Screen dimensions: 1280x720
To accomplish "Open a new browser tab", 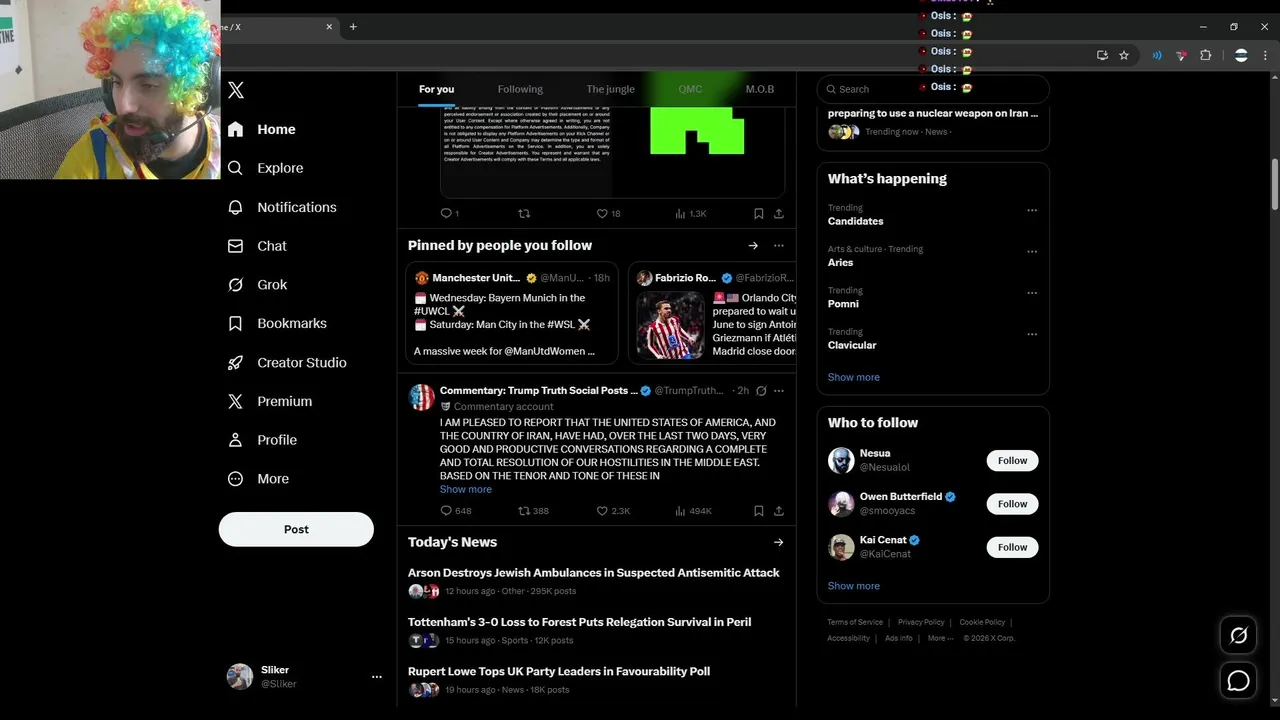I will click(x=352, y=27).
